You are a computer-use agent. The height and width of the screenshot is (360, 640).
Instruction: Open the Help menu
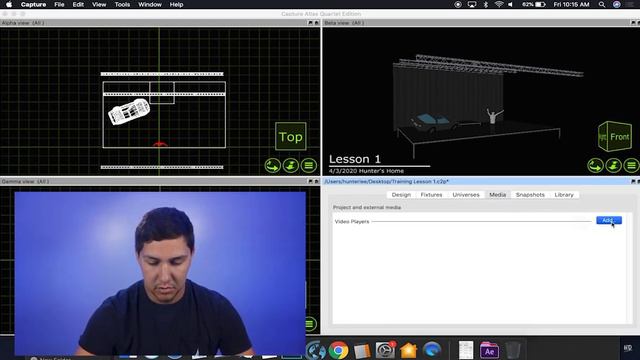[176, 4]
